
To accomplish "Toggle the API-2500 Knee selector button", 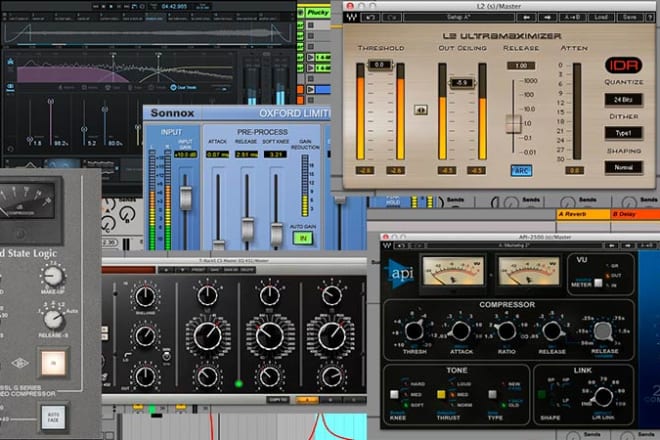I will tap(394, 394).
